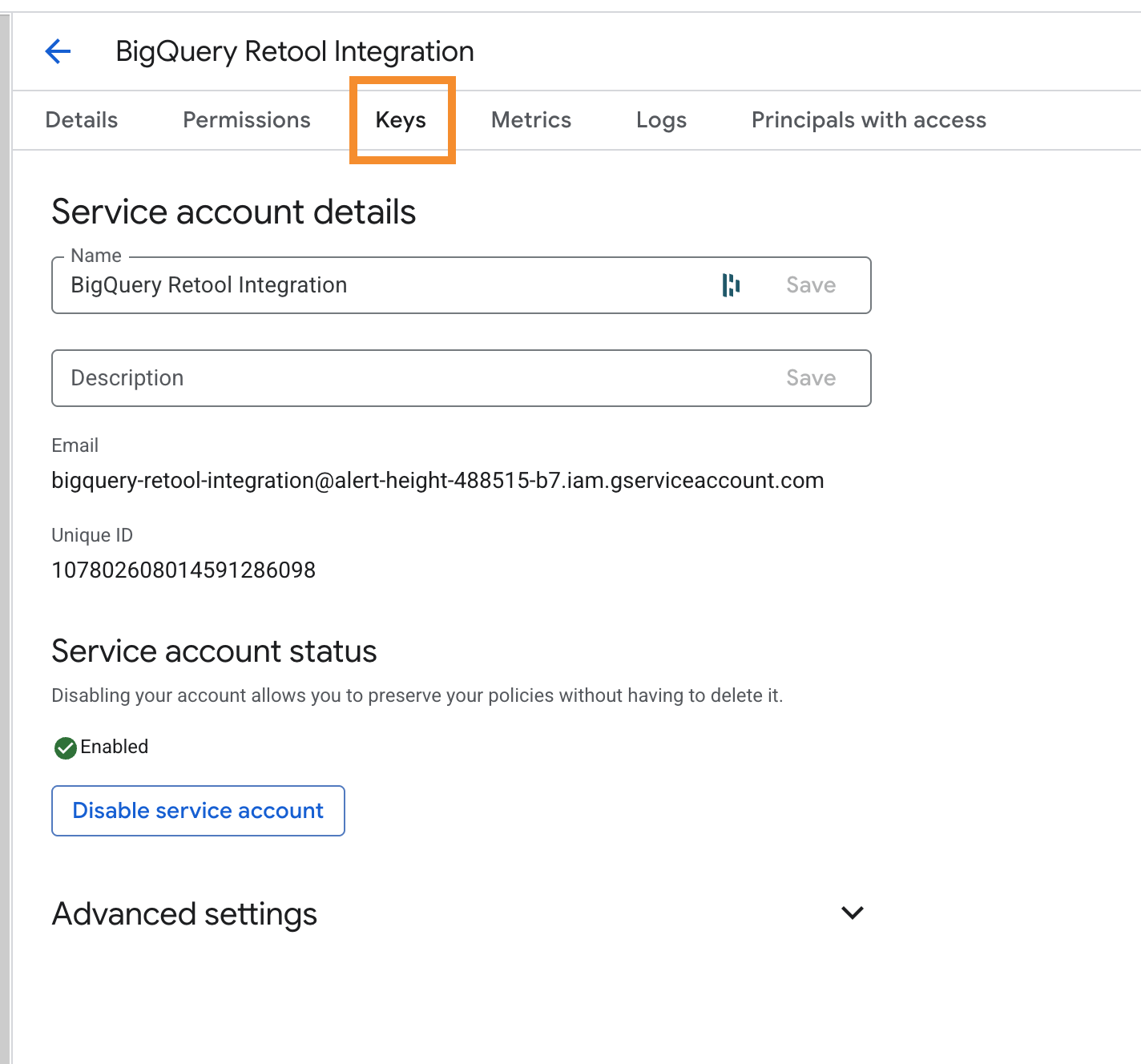Go back using the blue arrow
The height and width of the screenshot is (1064, 1141).
coord(58,51)
